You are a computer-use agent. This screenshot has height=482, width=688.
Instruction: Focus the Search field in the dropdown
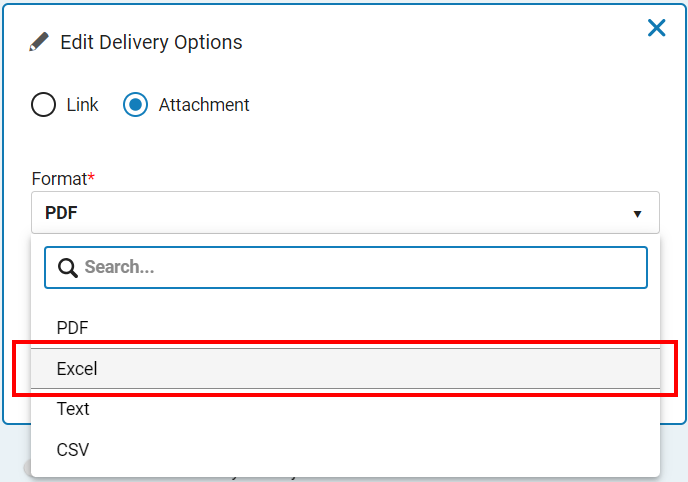[346, 268]
